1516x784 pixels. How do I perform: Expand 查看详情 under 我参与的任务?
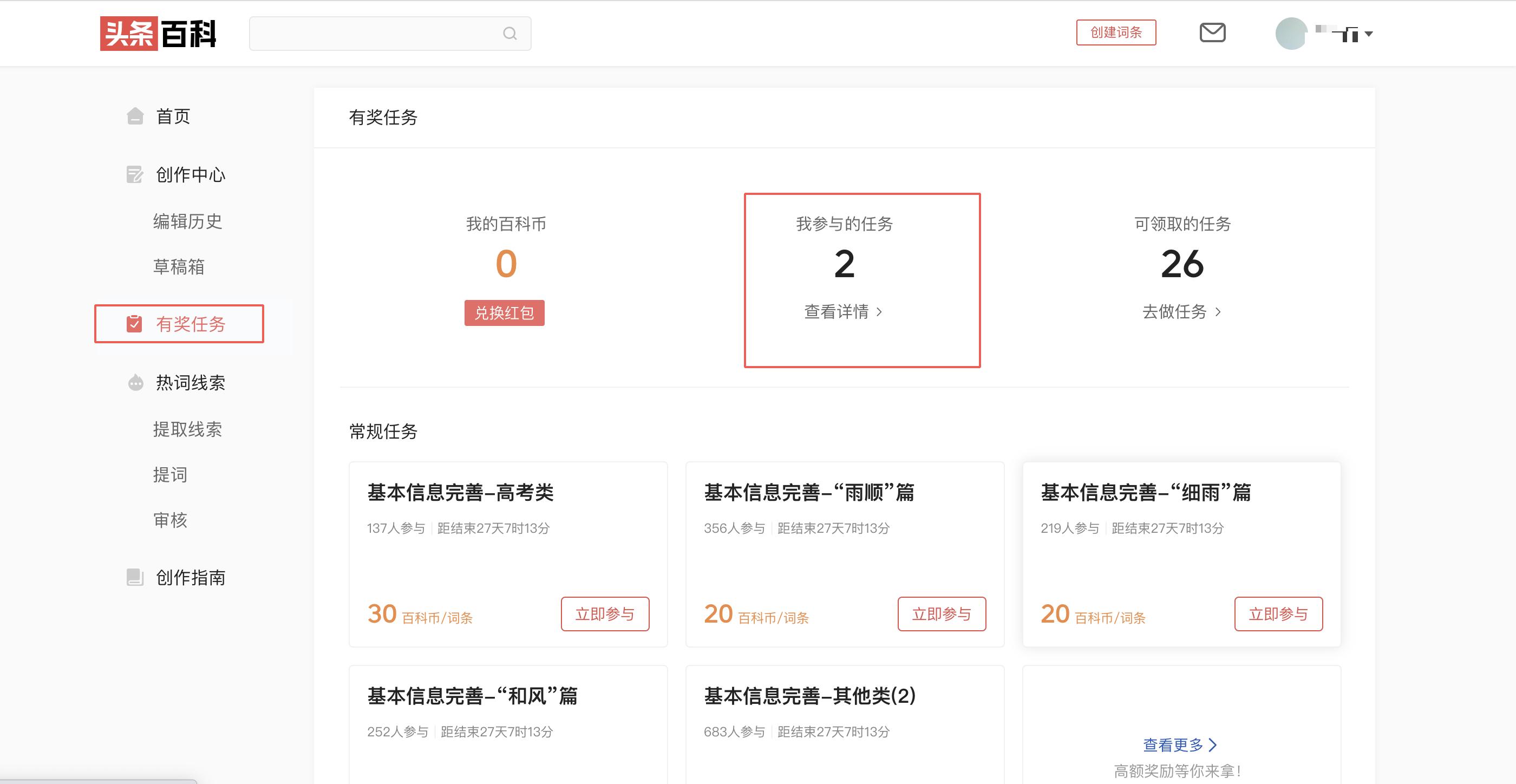click(844, 312)
